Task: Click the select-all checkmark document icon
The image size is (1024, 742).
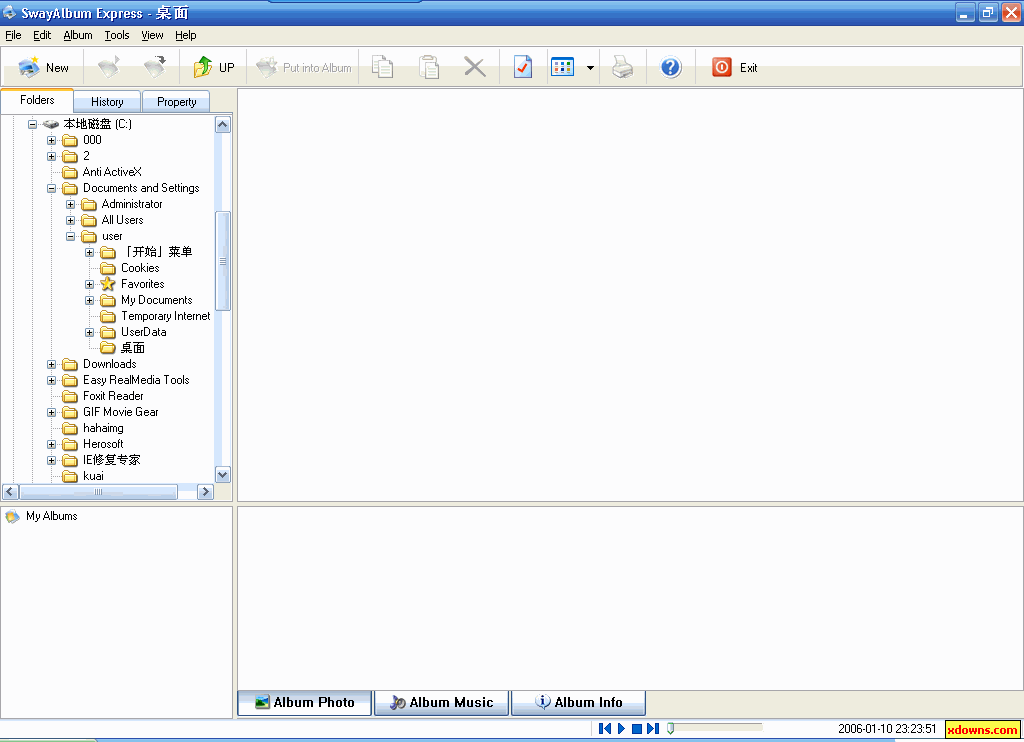Action: click(x=523, y=67)
